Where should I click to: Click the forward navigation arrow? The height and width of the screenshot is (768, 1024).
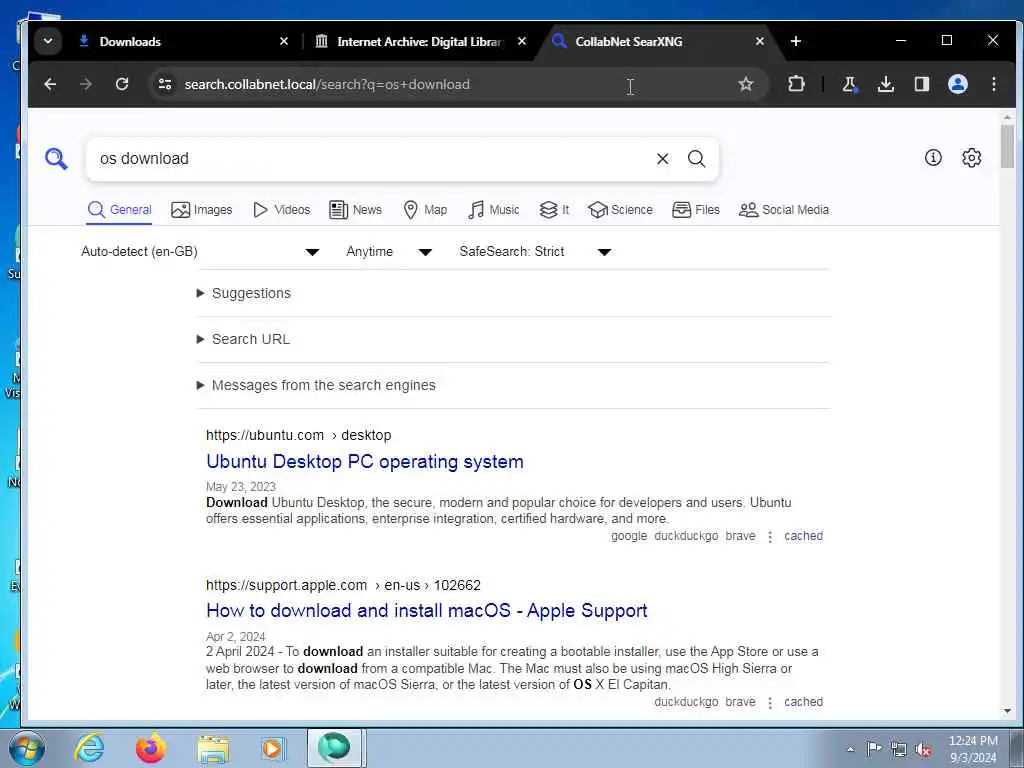coord(86,84)
